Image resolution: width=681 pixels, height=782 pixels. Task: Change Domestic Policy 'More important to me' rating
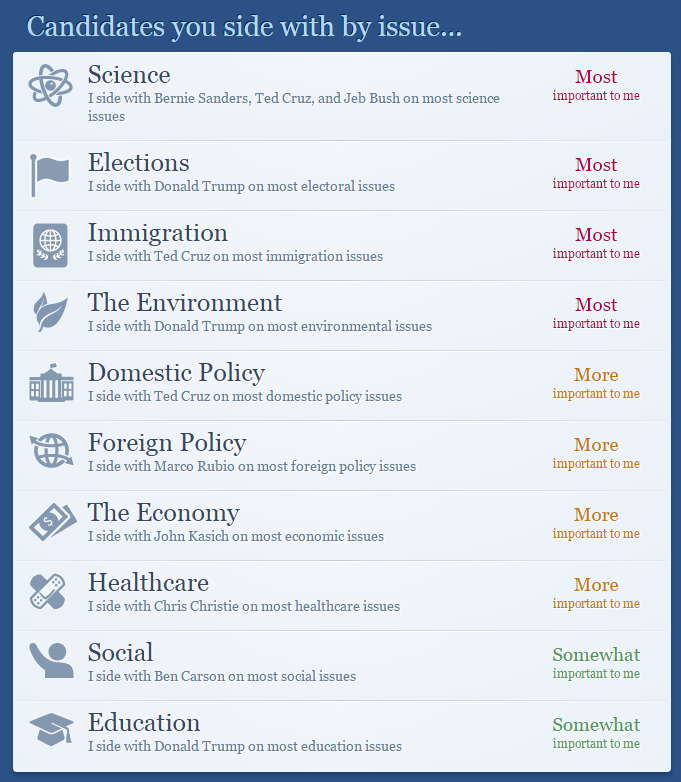tap(596, 383)
